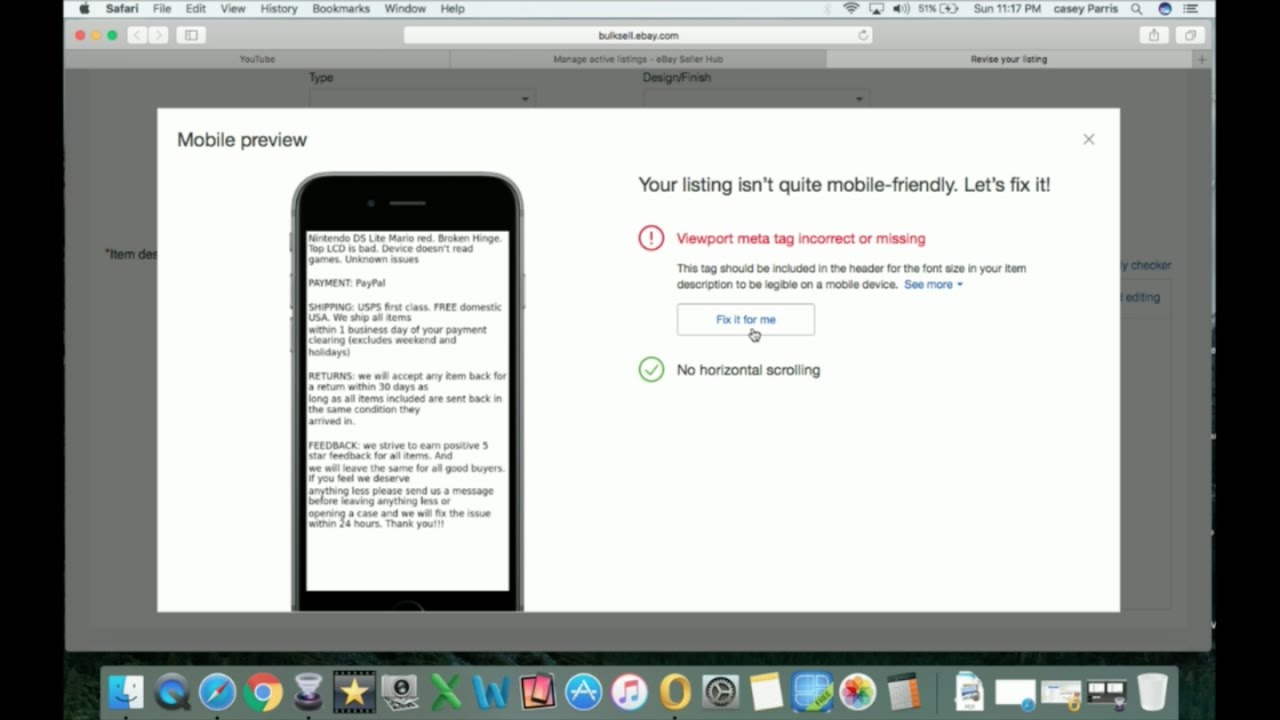The height and width of the screenshot is (720, 1280).
Task: Click the AirPlay display icon
Action: click(877, 9)
